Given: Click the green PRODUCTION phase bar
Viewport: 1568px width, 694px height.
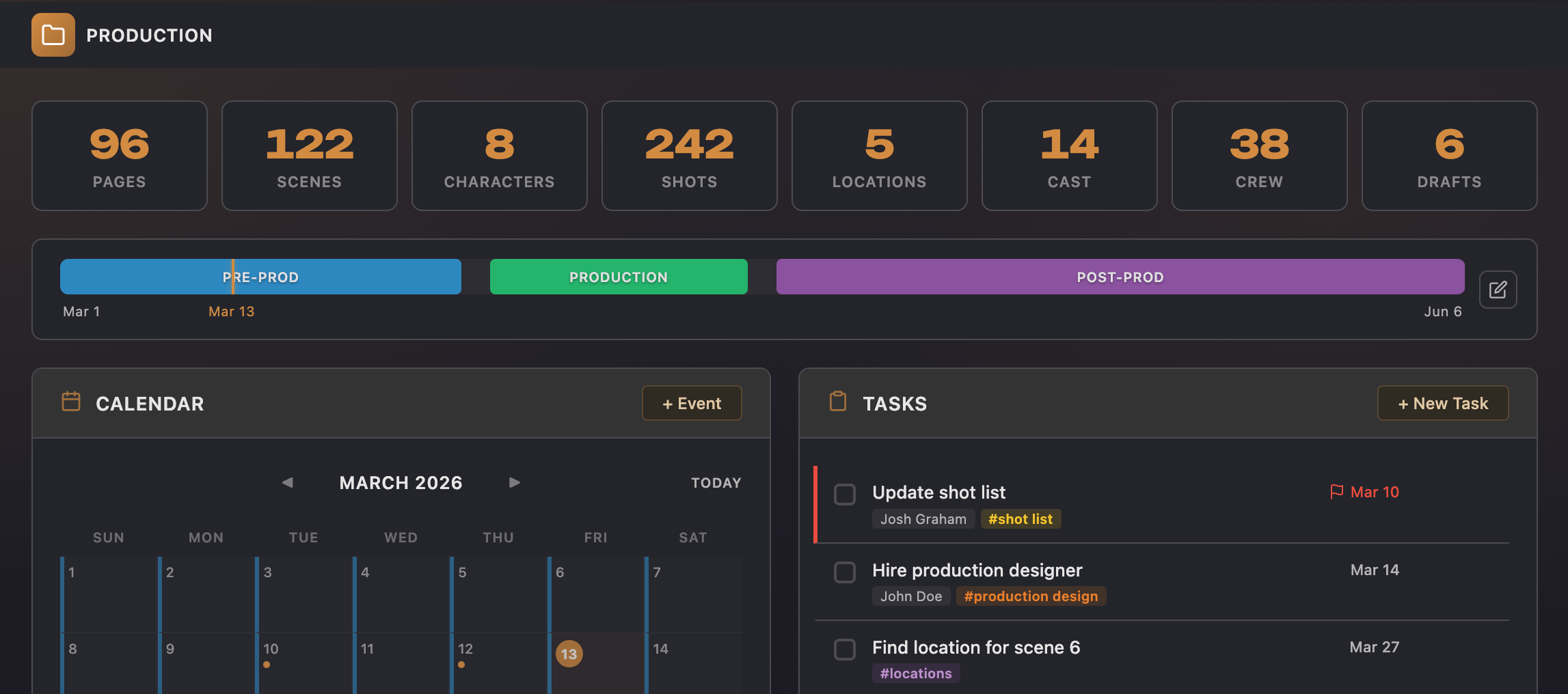Looking at the screenshot, I should 618,277.
